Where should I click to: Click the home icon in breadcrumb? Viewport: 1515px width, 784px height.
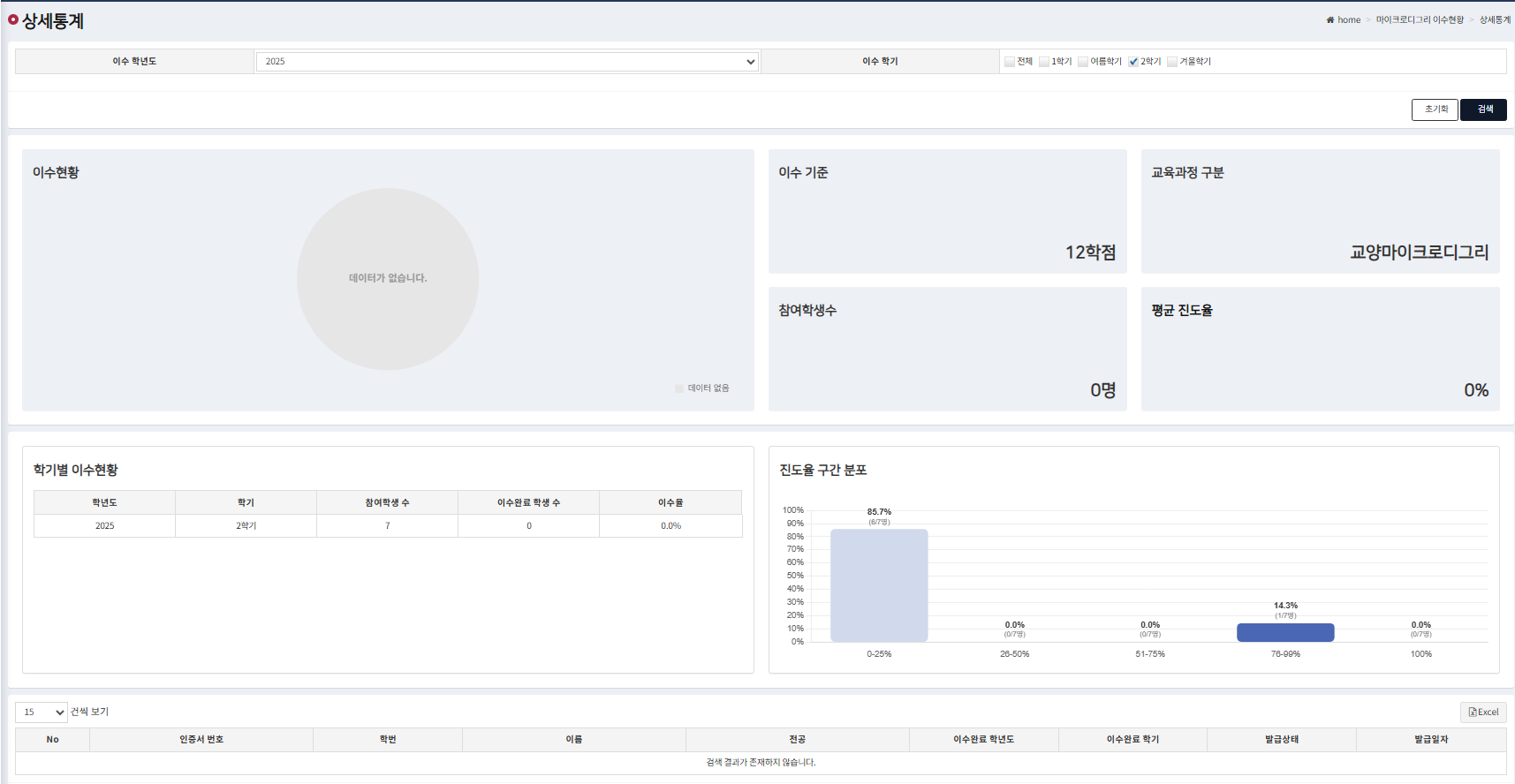[1329, 20]
